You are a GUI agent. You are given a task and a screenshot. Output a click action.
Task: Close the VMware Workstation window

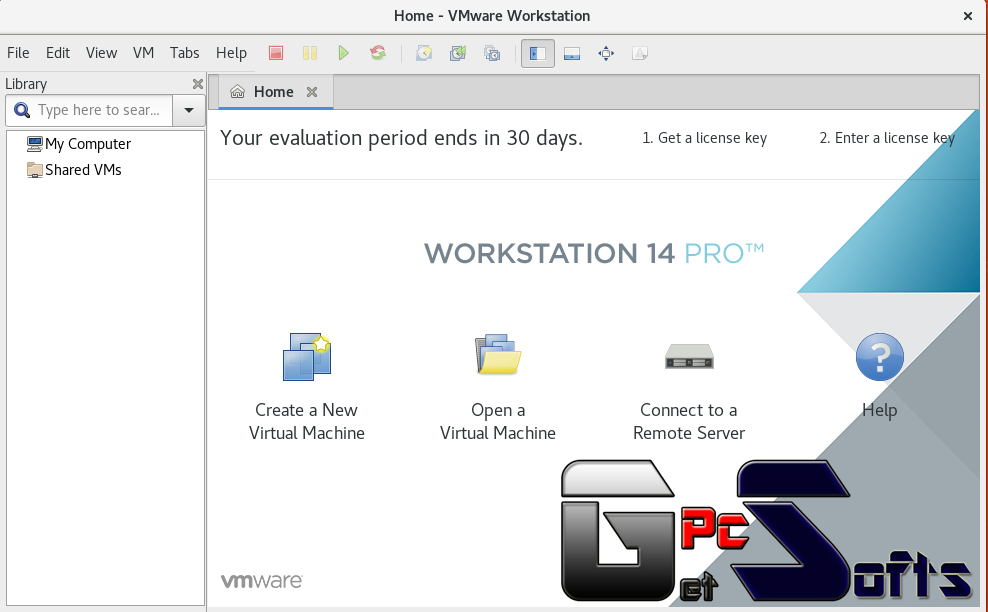968,16
